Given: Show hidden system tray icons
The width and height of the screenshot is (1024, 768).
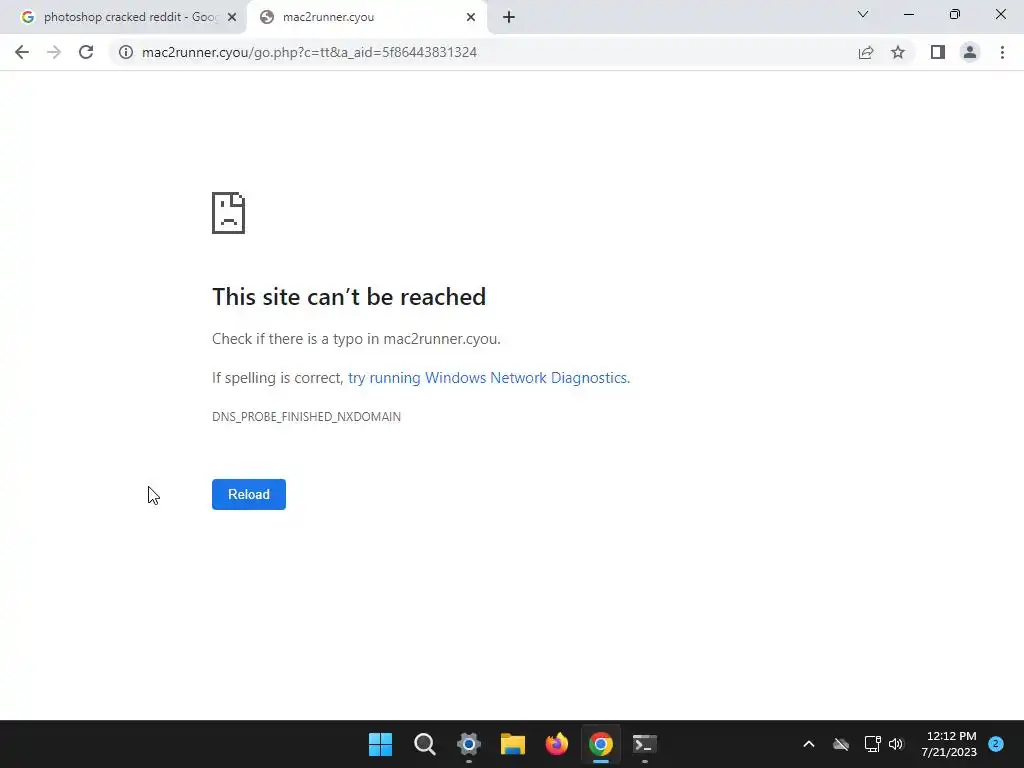Looking at the screenshot, I should tap(808, 744).
